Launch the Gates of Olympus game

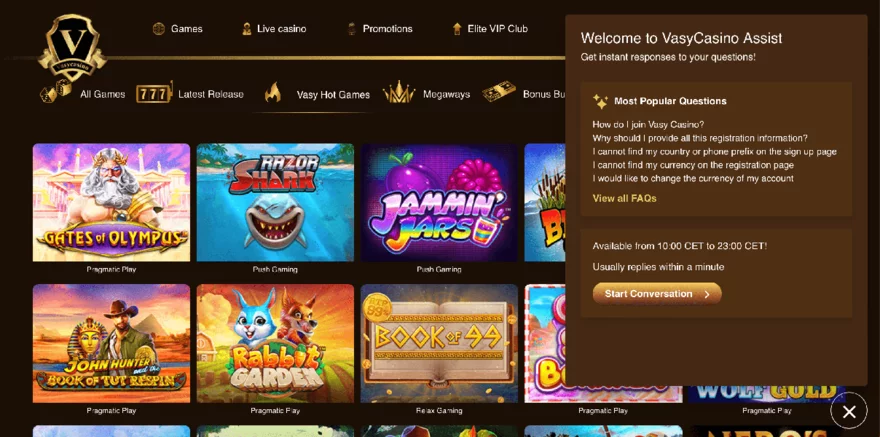coord(111,203)
